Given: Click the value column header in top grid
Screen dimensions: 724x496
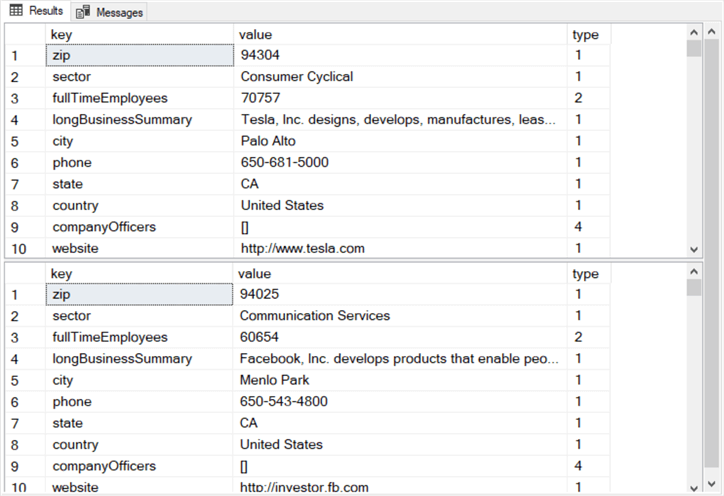Looking at the screenshot, I should pos(400,35).
